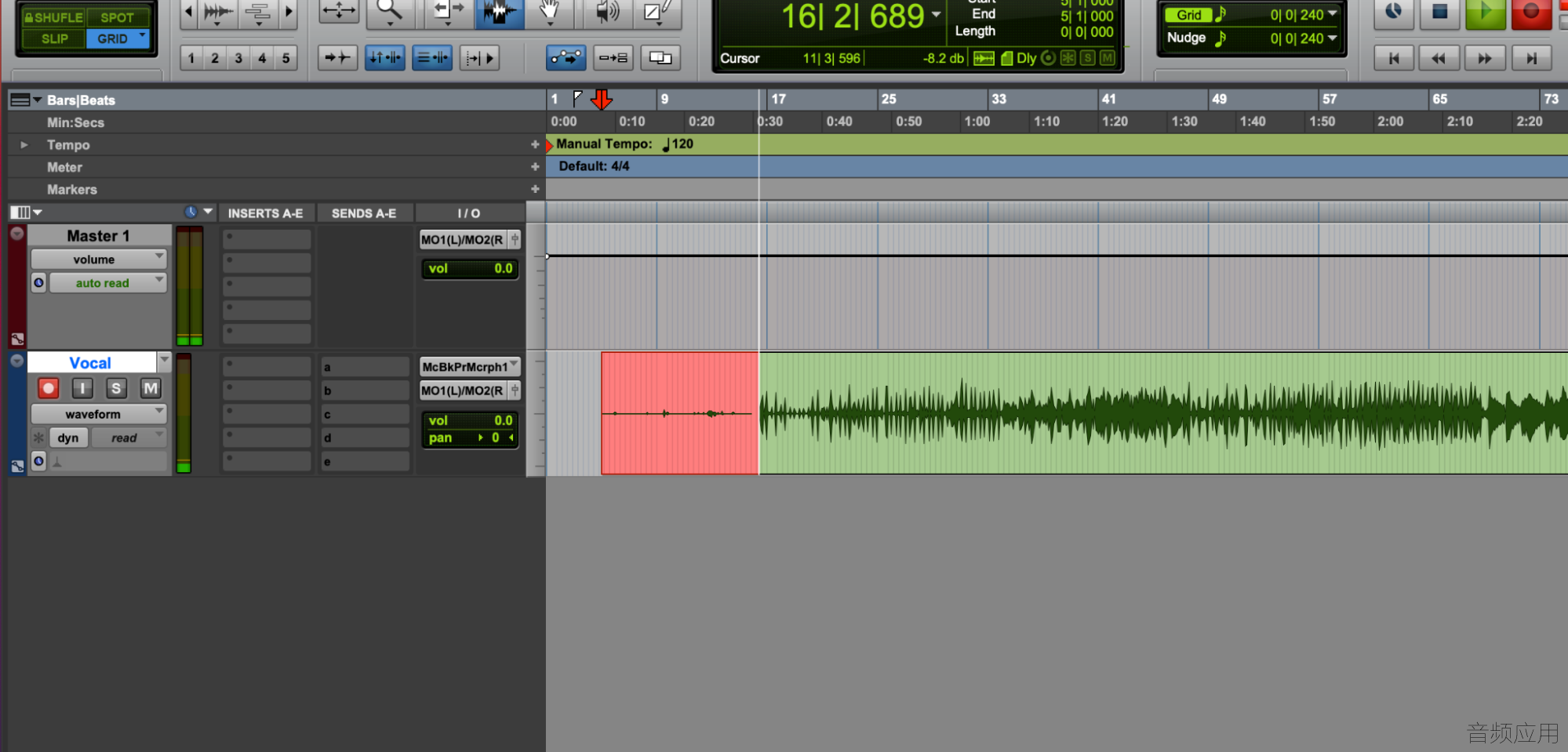The height and width of the screenshot is (752, 1568).
Task: Click the zoom toggle four-arrow icon
Action: pos(339,11)
